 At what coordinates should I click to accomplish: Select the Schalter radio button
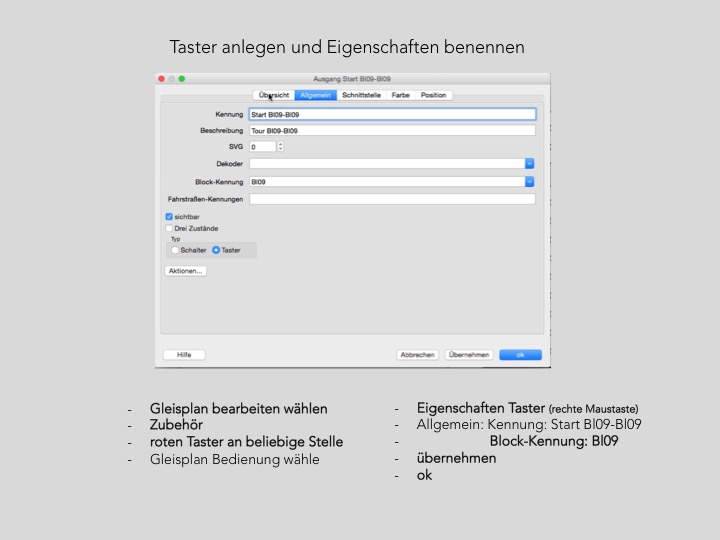[176, 250]
